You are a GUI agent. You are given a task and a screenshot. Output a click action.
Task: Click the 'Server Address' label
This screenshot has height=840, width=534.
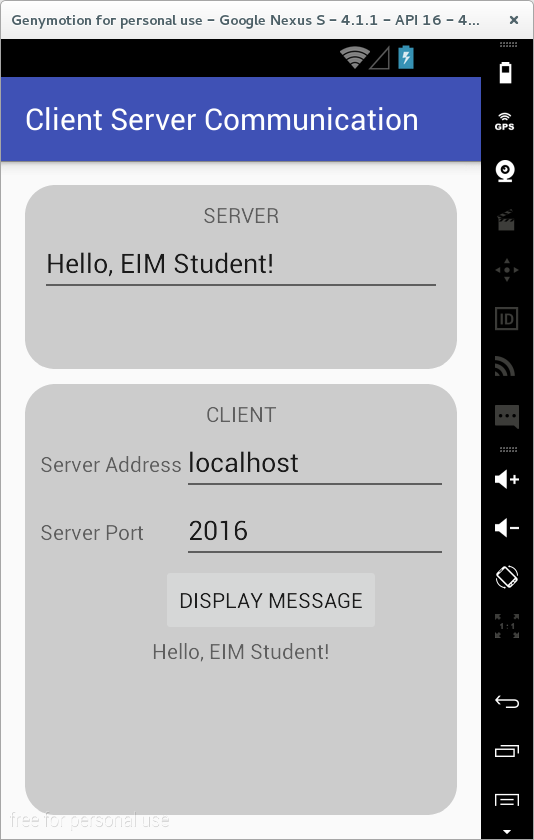111,465
